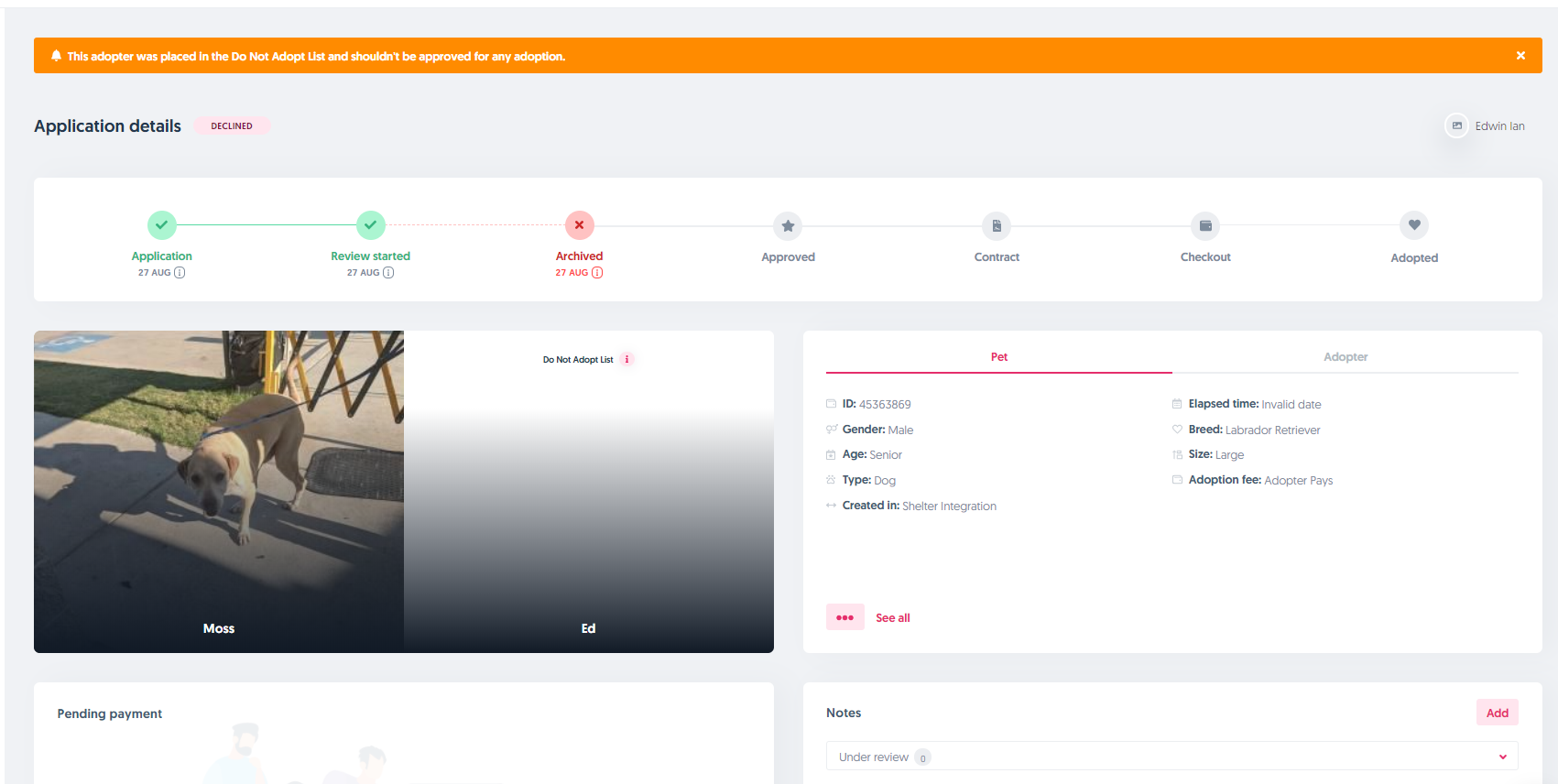Click the Review started green checkmark icon
Screen dimensions: 1558x784
coord(371,224)
